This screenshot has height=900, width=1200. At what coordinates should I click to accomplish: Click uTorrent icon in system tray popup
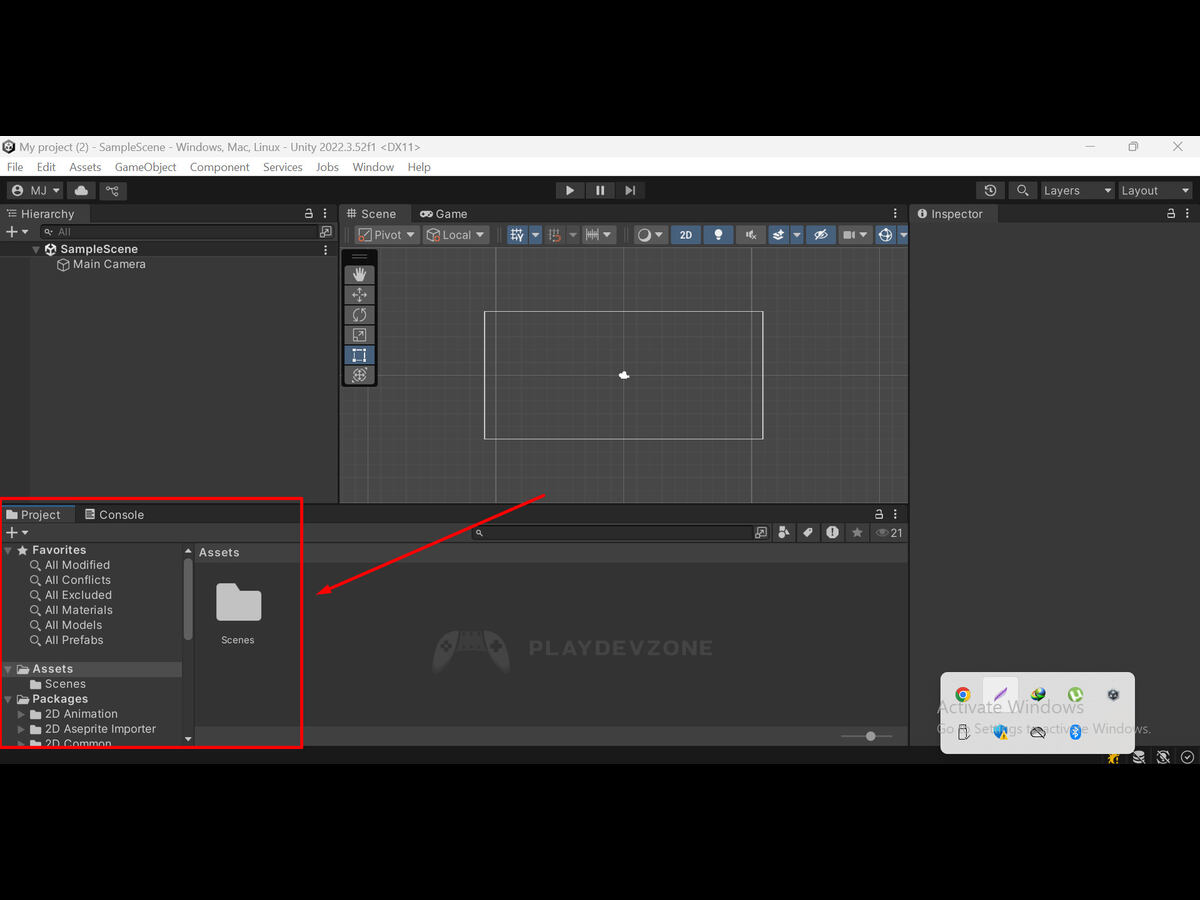point(1075,694)
